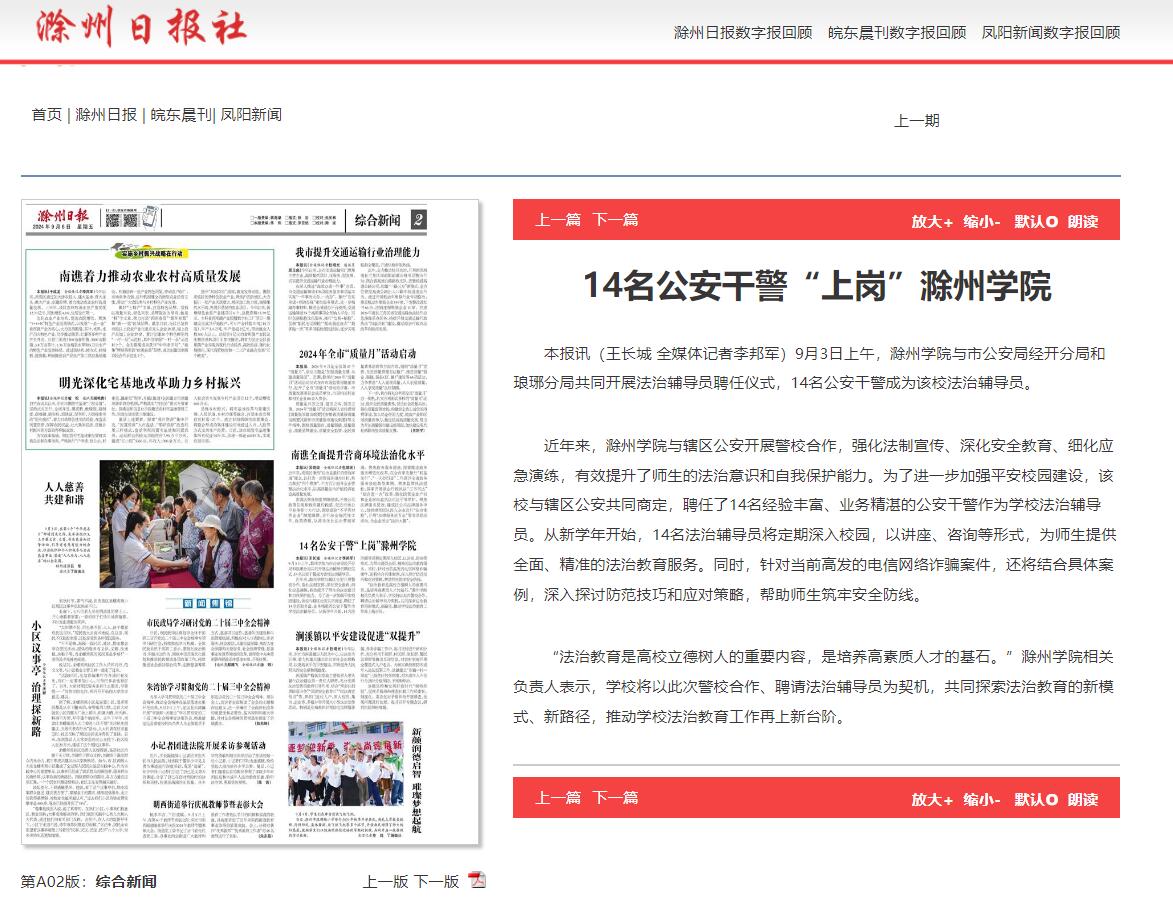Screen dimensions: 1173x900
Task: Open article 人人慈善 共建和谐 photo story
Action: pyautogui.click(x=64, y=493)
